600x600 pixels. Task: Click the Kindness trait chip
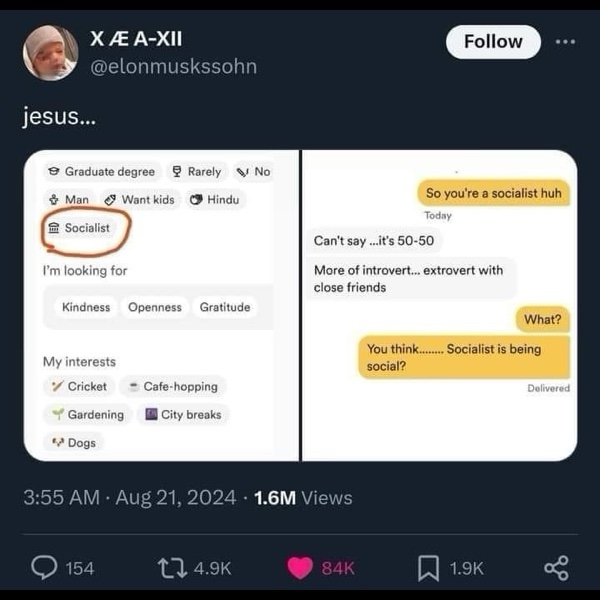pos(86,307)
